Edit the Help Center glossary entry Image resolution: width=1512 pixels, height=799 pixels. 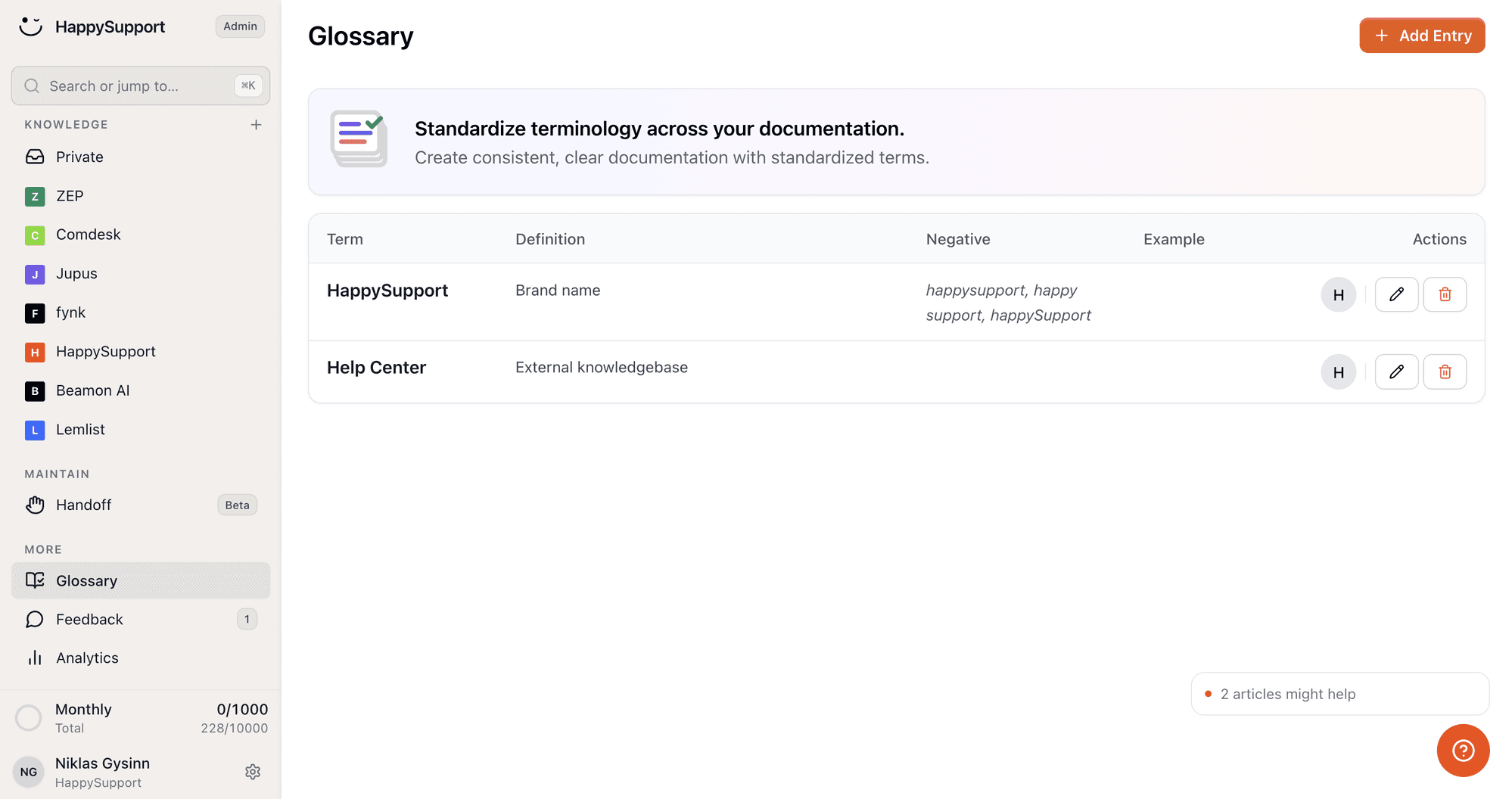tap(1396, 372)
